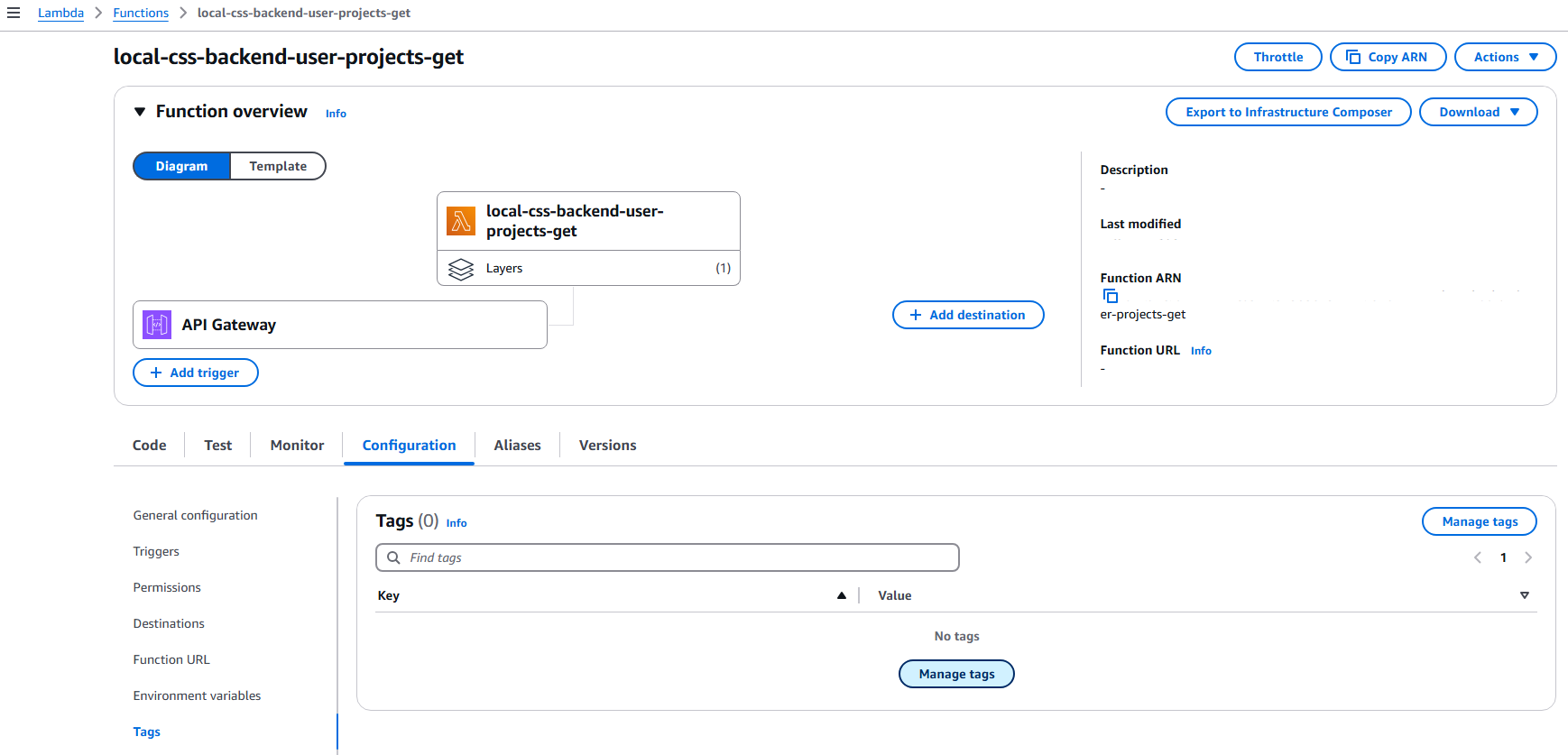Copy Function ARN using the copy icon
The height and width of the screenshot is (755, 1568).
coord(1111,296)
